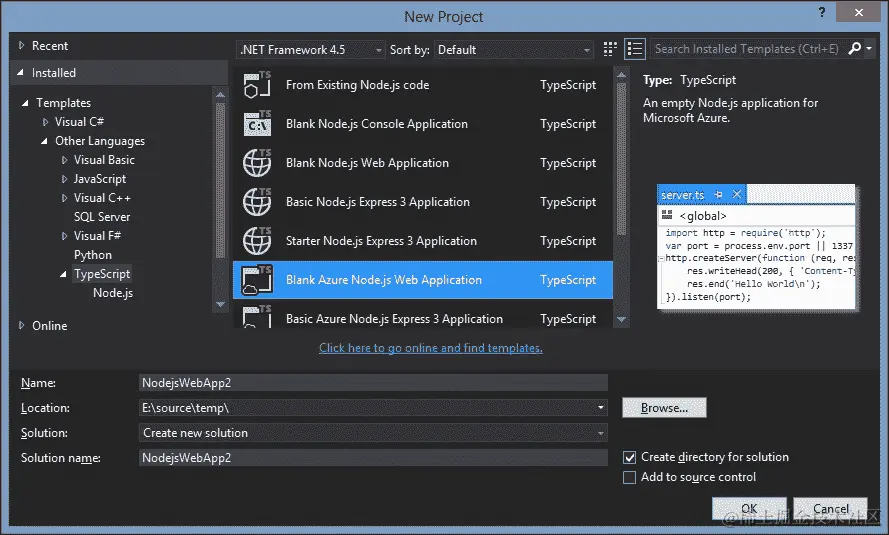Enable Add to source control checkbox
889x535 pixels.
point(629,478)
